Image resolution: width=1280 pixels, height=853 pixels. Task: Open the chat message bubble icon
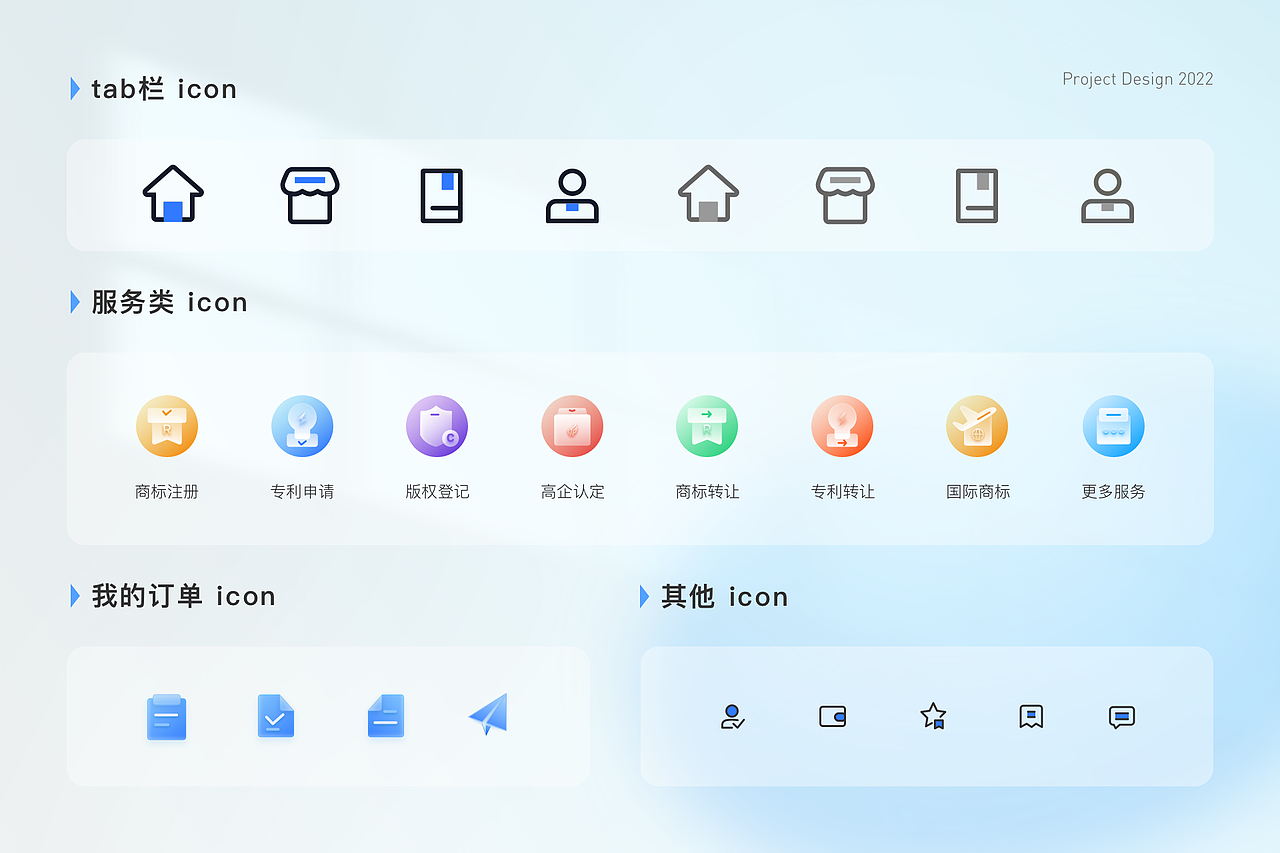(1122, 717)
